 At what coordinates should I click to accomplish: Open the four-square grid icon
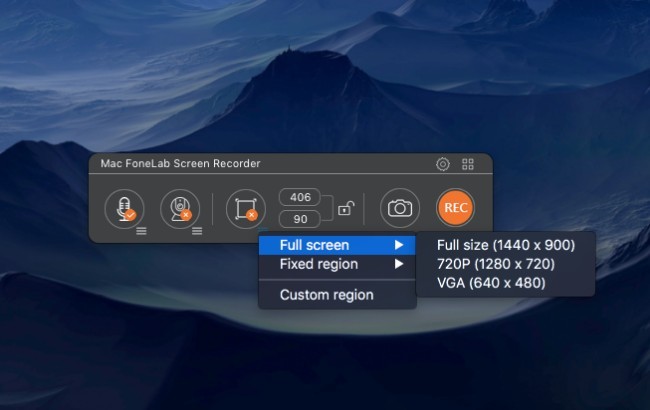pyautogui.click(x=468, y=164)
